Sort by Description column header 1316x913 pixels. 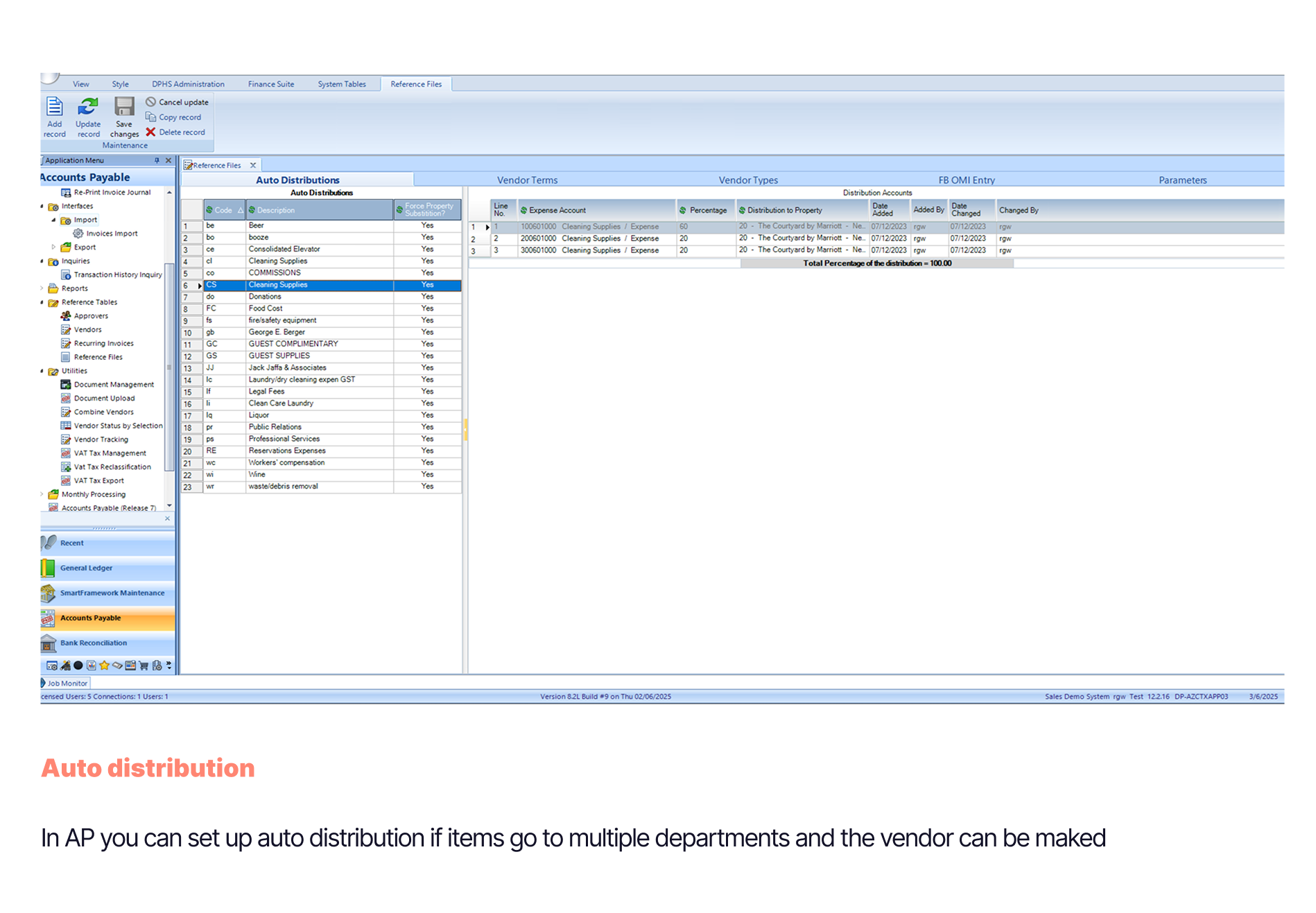coord(320,210)
